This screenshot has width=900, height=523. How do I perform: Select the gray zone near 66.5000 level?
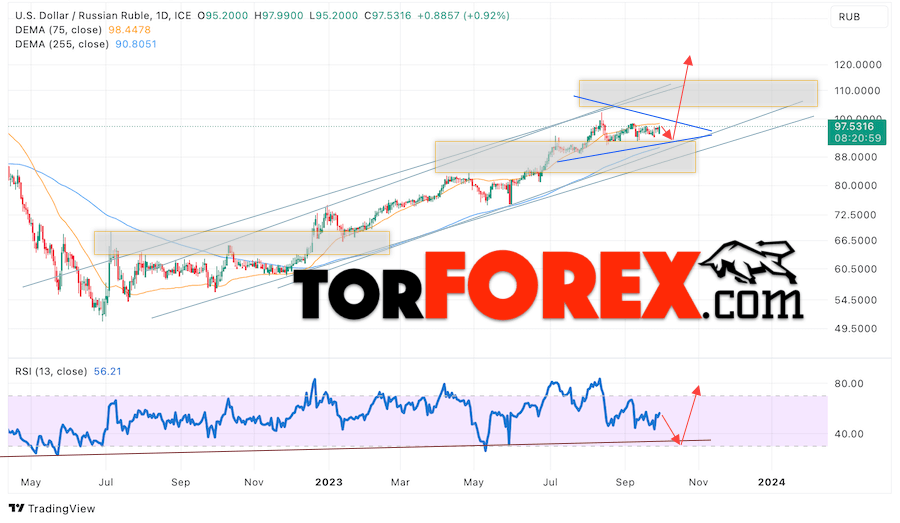242,243
